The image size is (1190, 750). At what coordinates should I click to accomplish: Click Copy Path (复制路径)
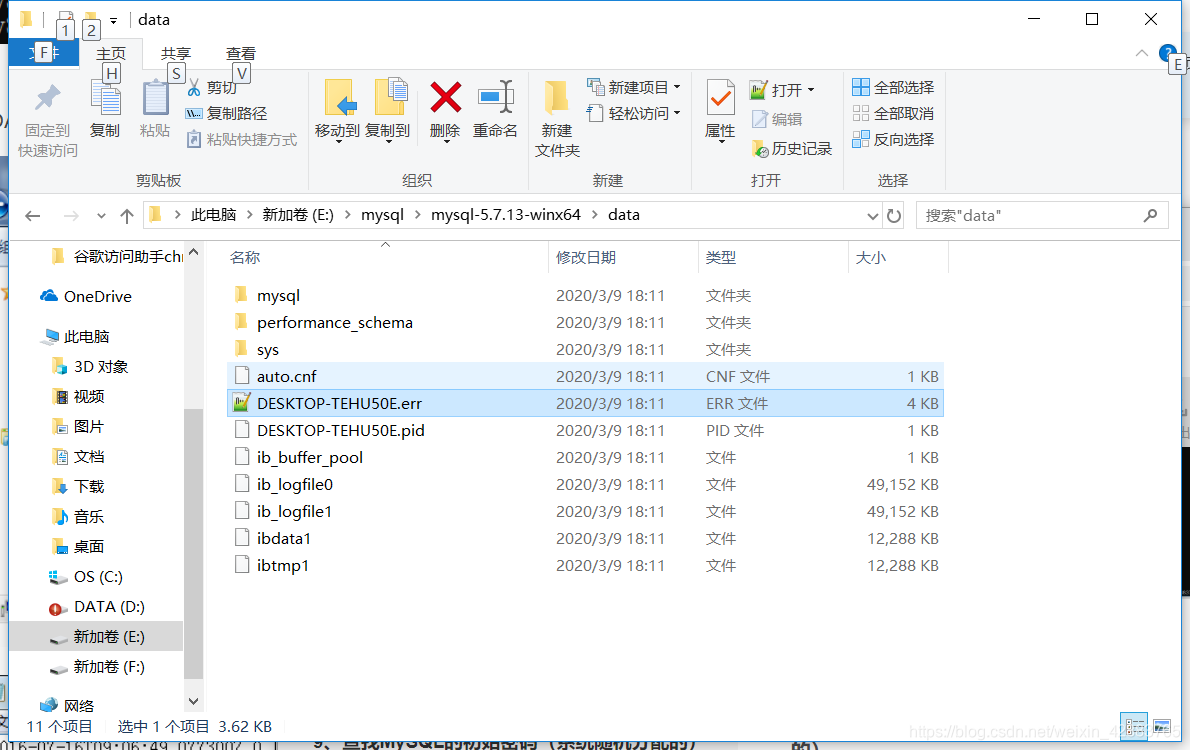(226, 113)
